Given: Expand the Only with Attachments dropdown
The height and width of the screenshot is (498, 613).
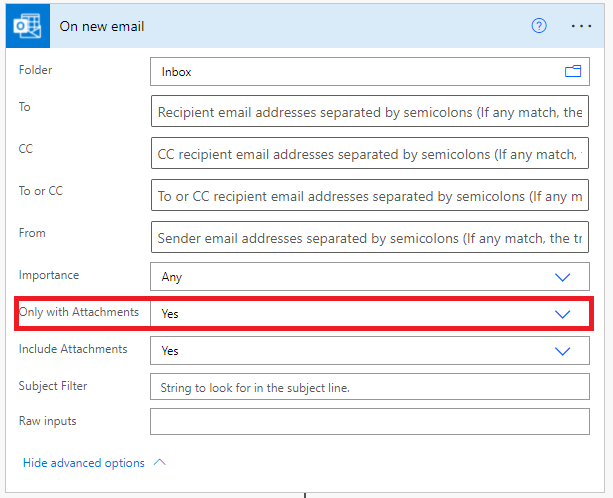Looking at the screenshot, I should [370, 314].
